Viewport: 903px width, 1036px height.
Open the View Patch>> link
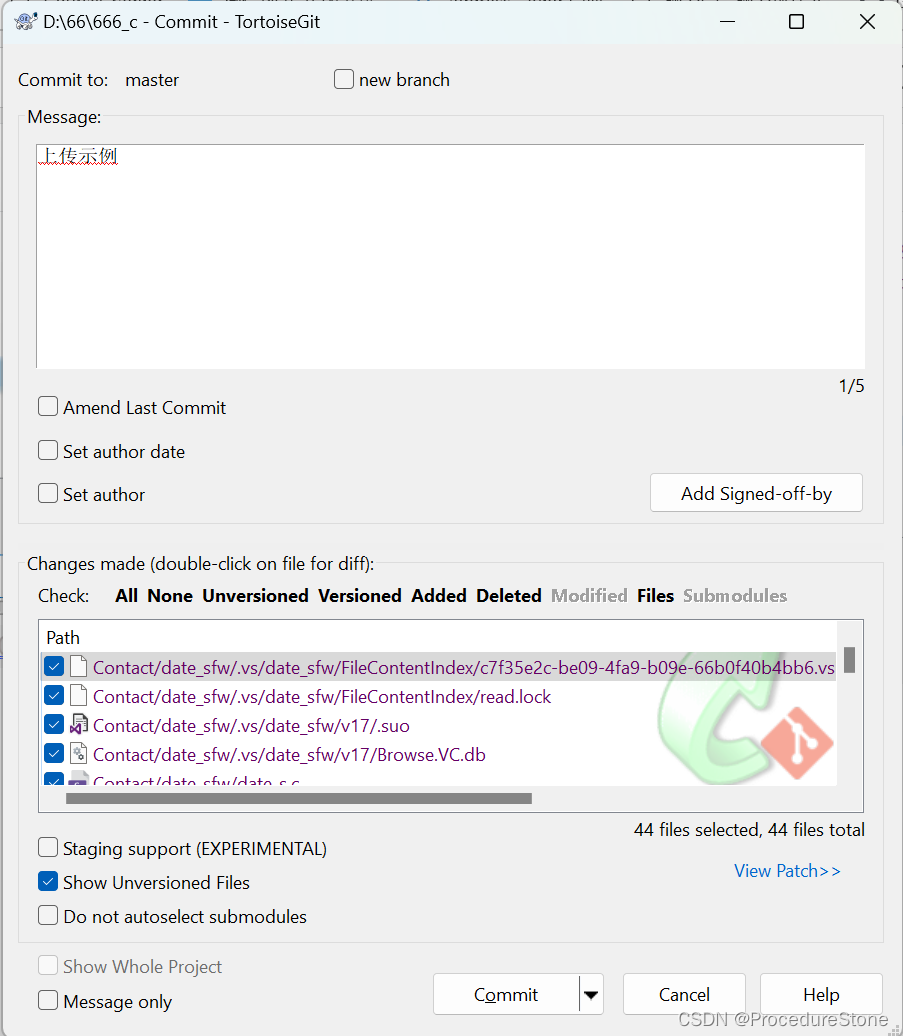[x=787, y=871]
